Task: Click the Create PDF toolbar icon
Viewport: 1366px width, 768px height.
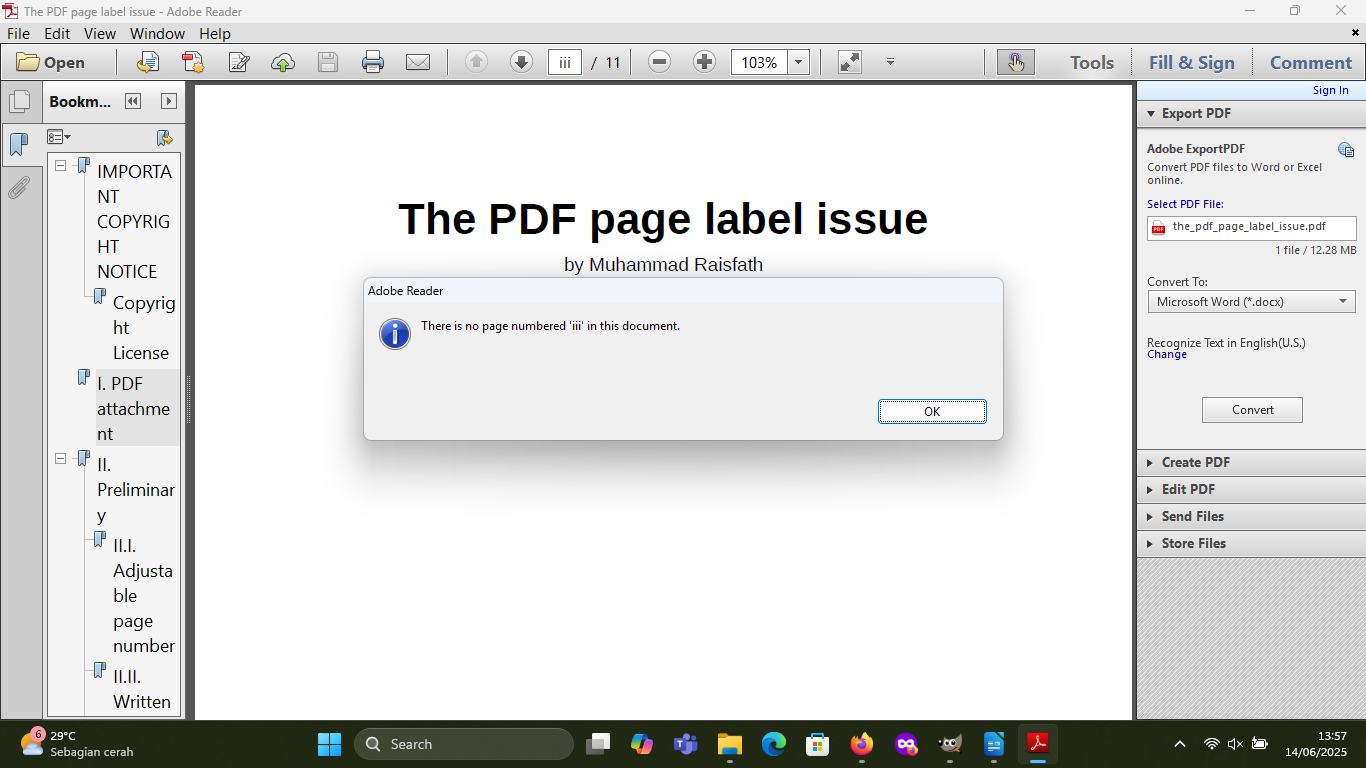Action: pos(193,62)
